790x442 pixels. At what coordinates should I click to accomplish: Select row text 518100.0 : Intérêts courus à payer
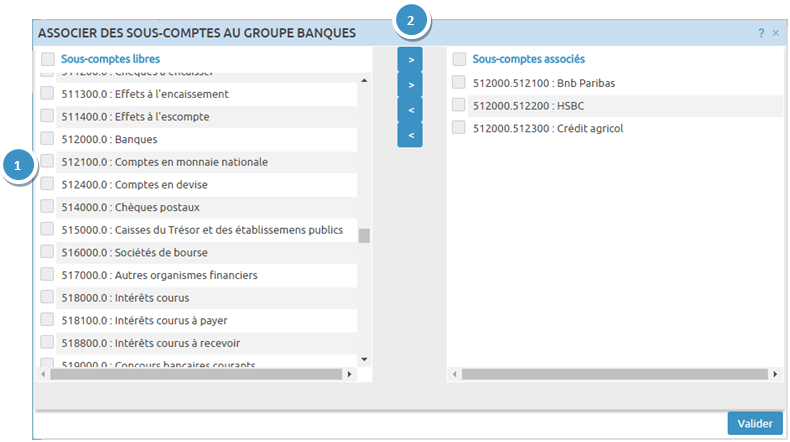(x=145, y=321)
